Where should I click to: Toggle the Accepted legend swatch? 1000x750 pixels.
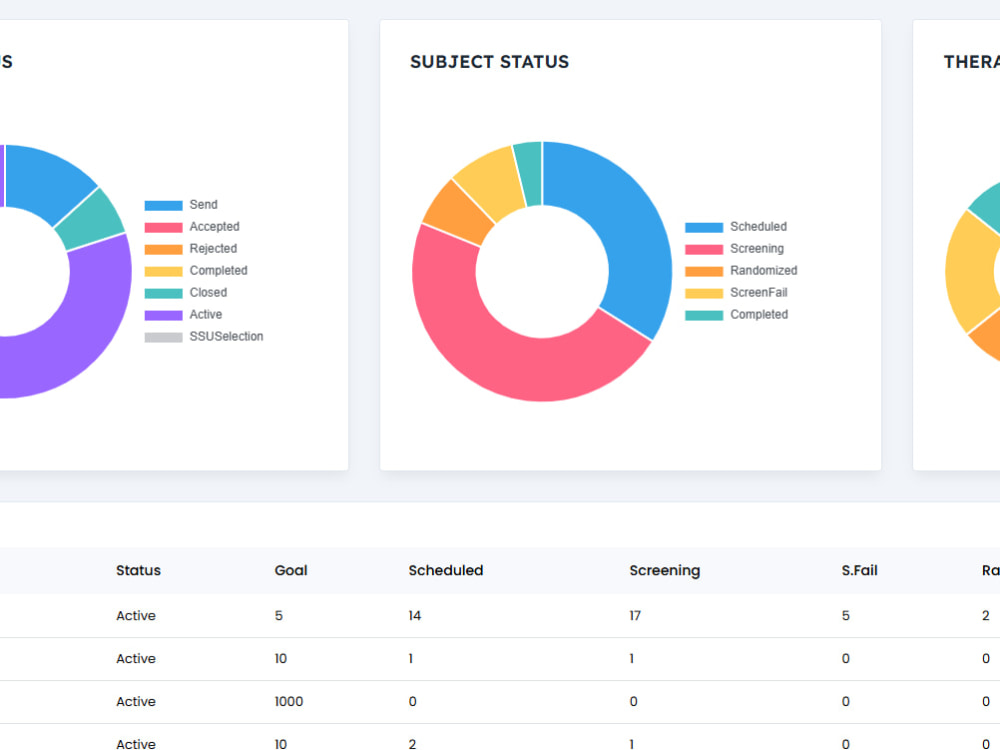(163, 227)
